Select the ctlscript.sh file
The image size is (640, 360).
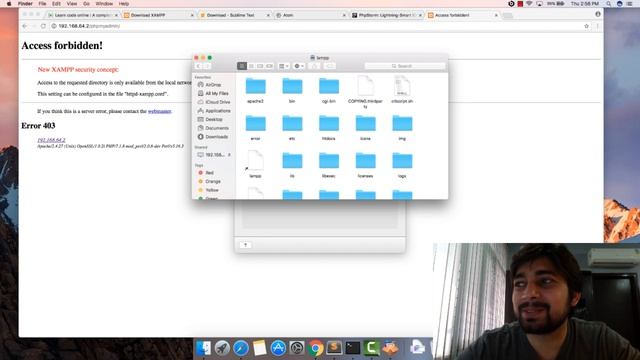402,86
